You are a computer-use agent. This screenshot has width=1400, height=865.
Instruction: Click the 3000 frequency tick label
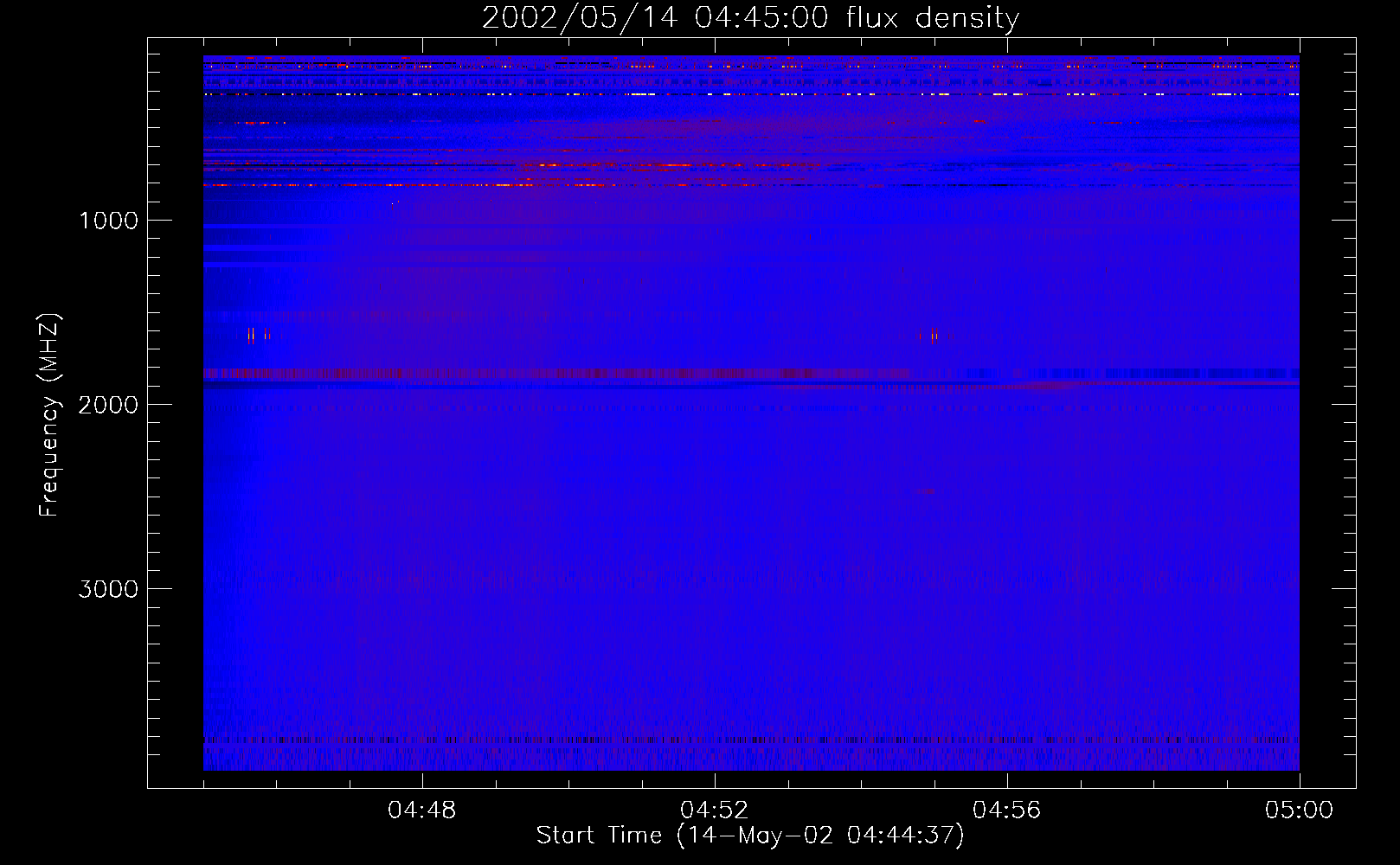click(x=108, y=589)
